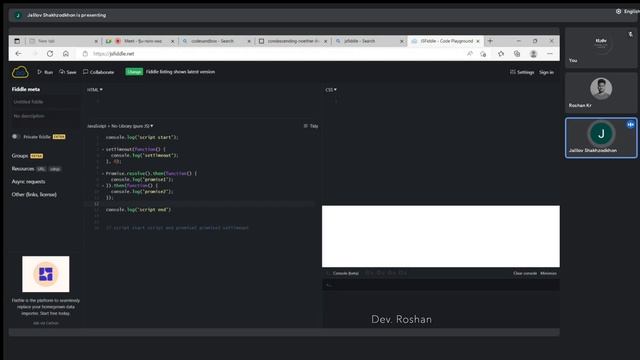Click the browser tab actions icon

click(x=17, y=41)
